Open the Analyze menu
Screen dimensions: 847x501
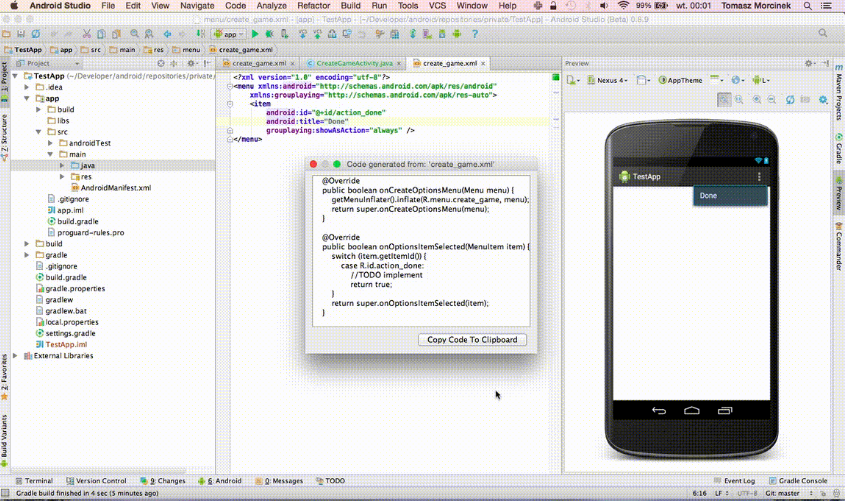point(271,5)
